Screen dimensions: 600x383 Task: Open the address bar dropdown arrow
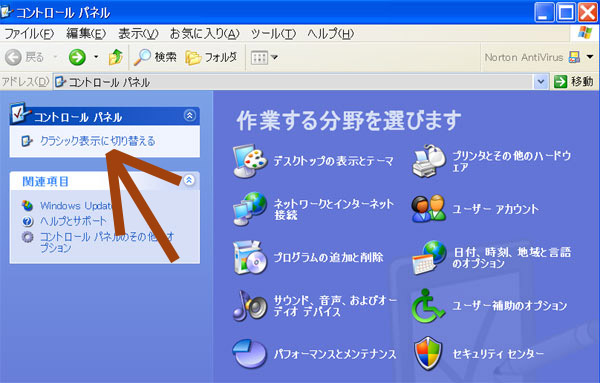click(x=541, y=81)
